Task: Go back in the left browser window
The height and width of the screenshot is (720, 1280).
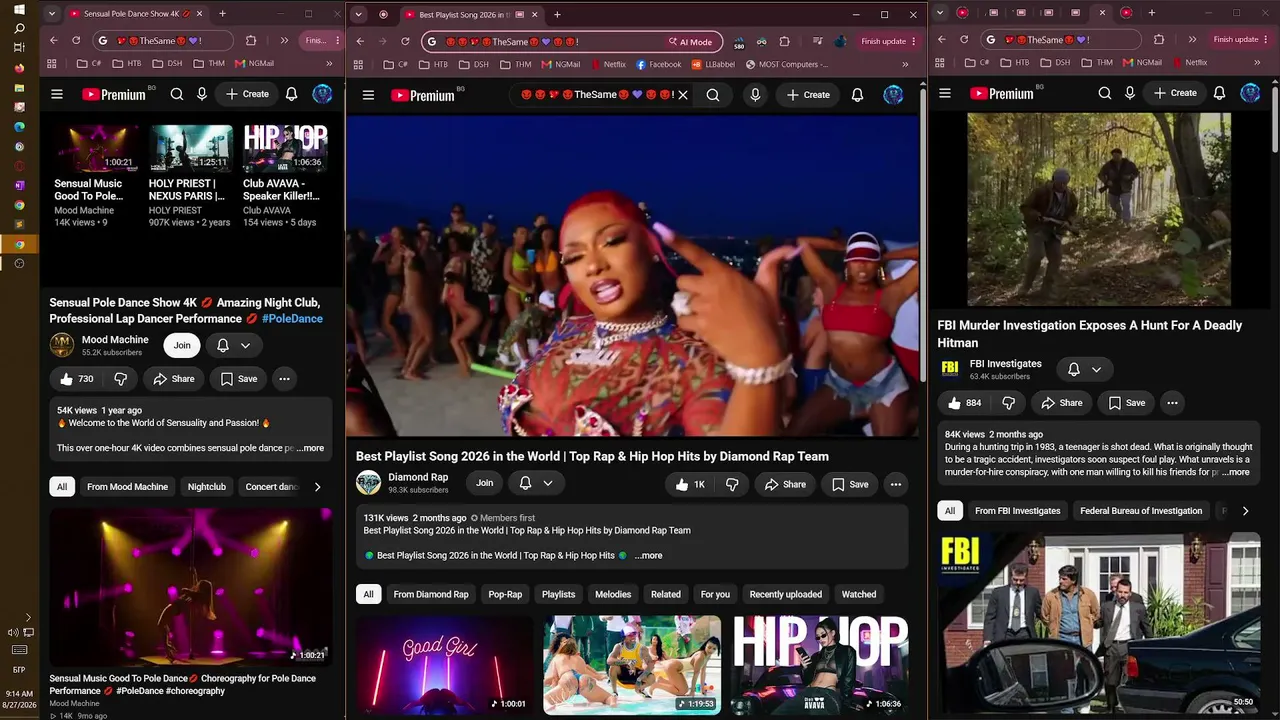Action: (x=54, y=40)
